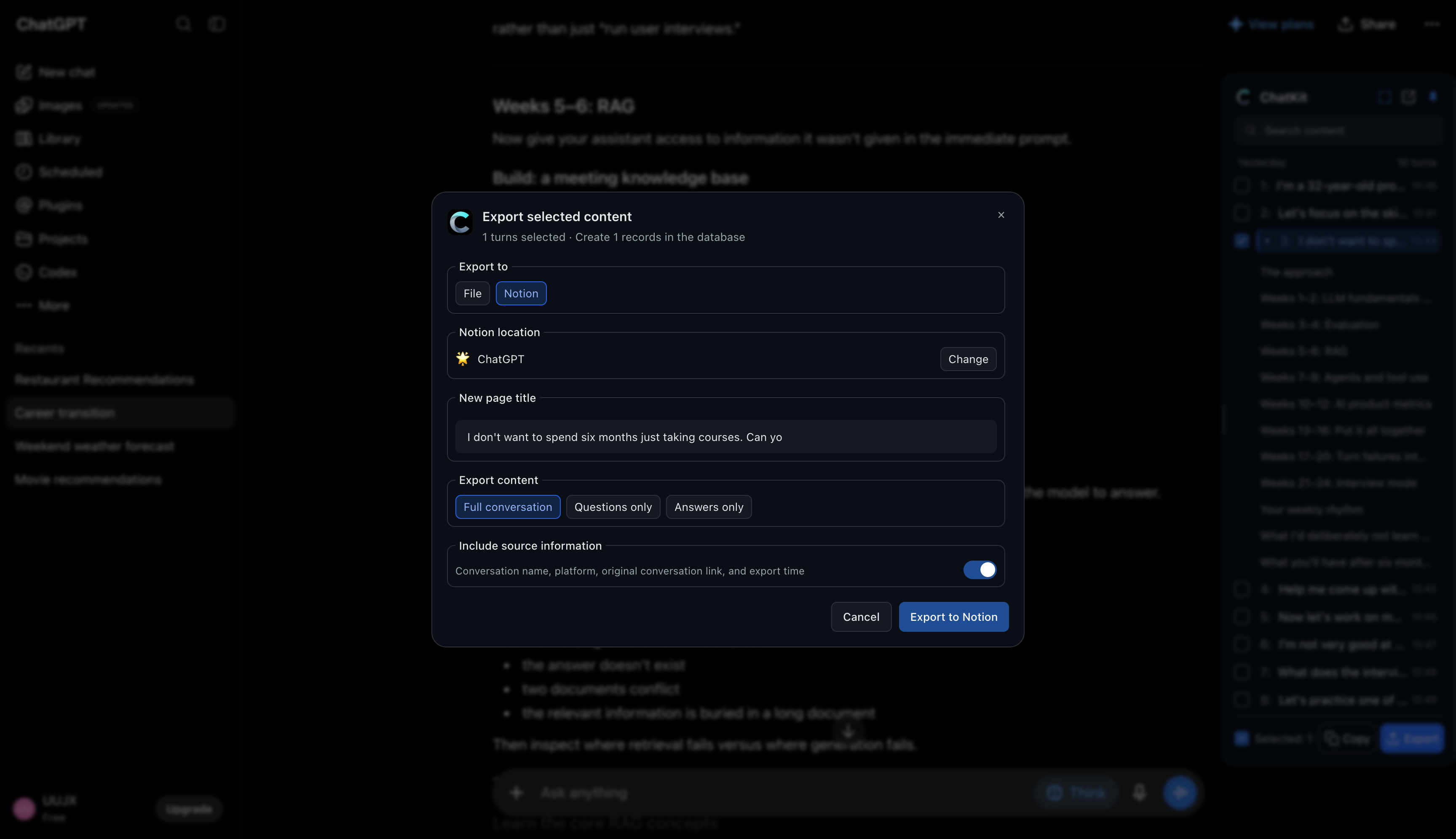Open the Scheduled section

59,172
